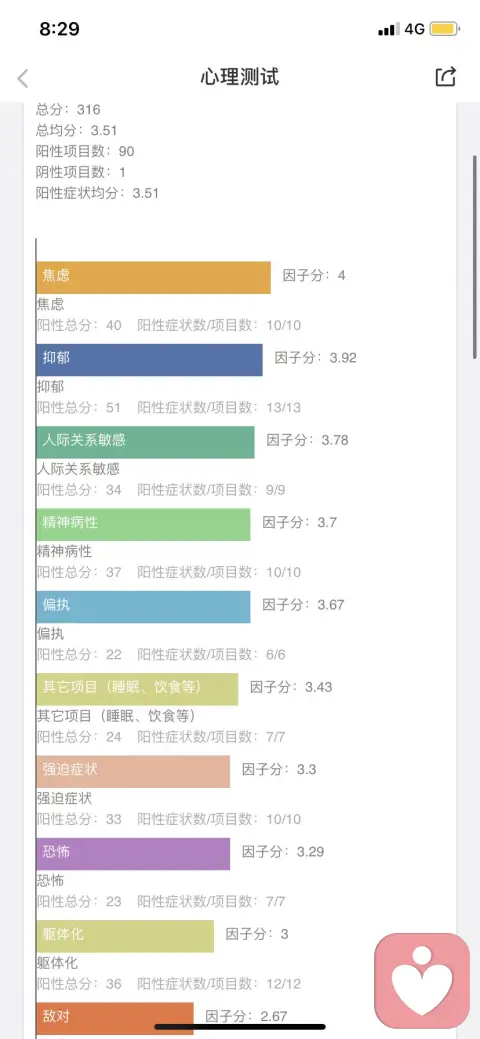Tap the 其它项目（睡眠、饮食等） bar
Screen dimensions: 480x1039
(137, 689)
